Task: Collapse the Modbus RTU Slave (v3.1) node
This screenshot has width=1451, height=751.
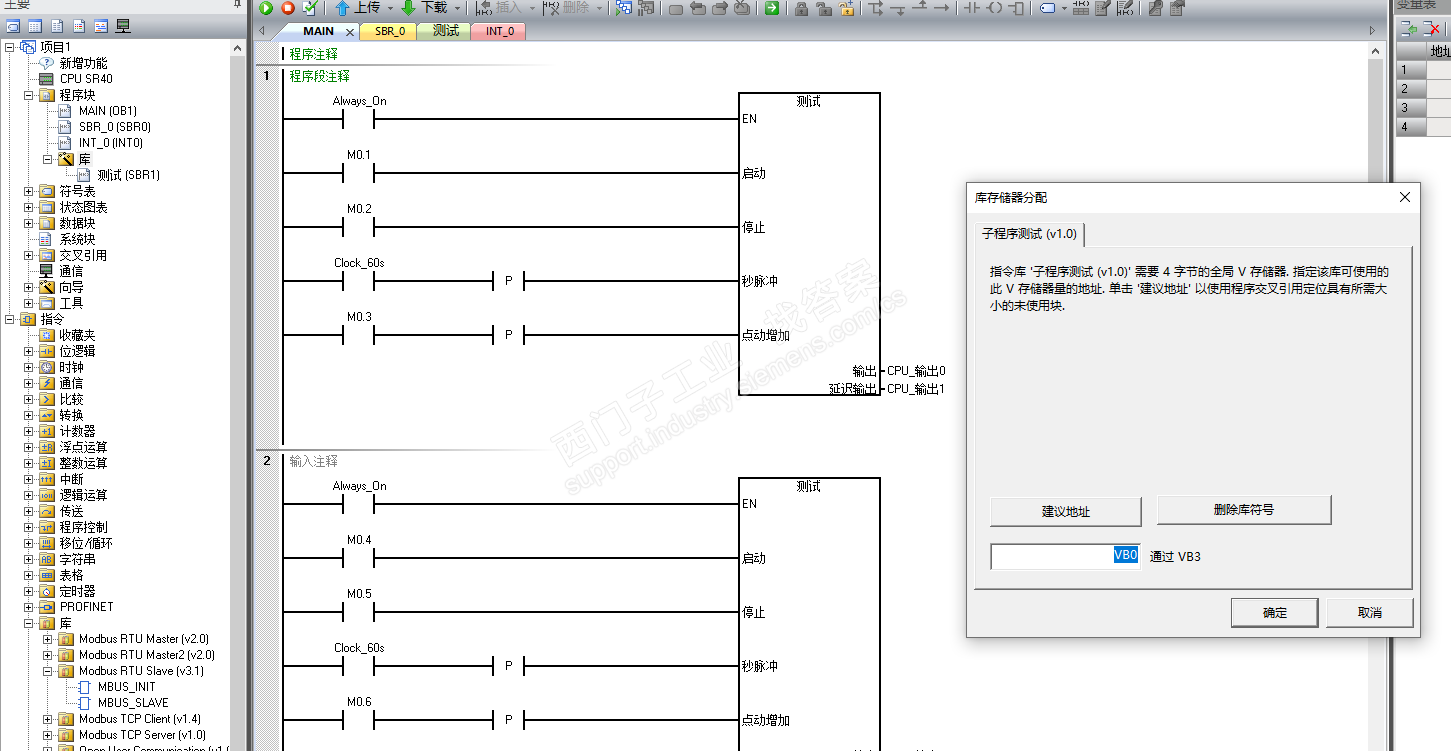Action: tap(48, 671)
